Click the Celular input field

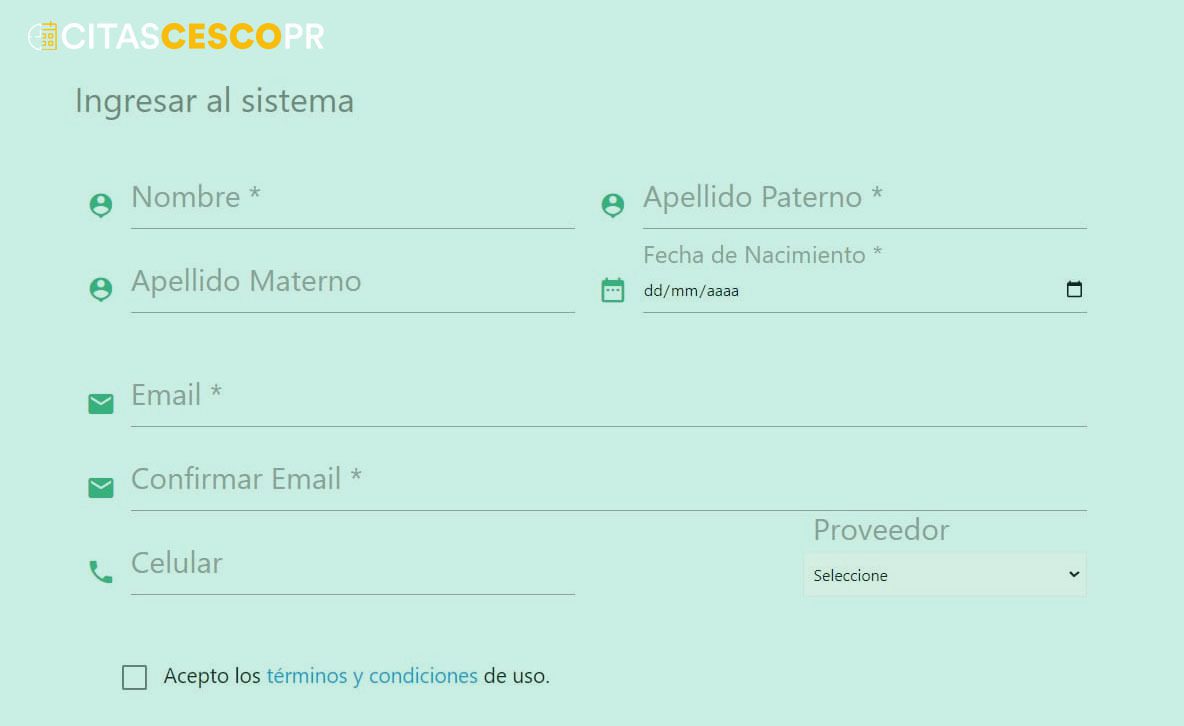click(x=350, y=566)
